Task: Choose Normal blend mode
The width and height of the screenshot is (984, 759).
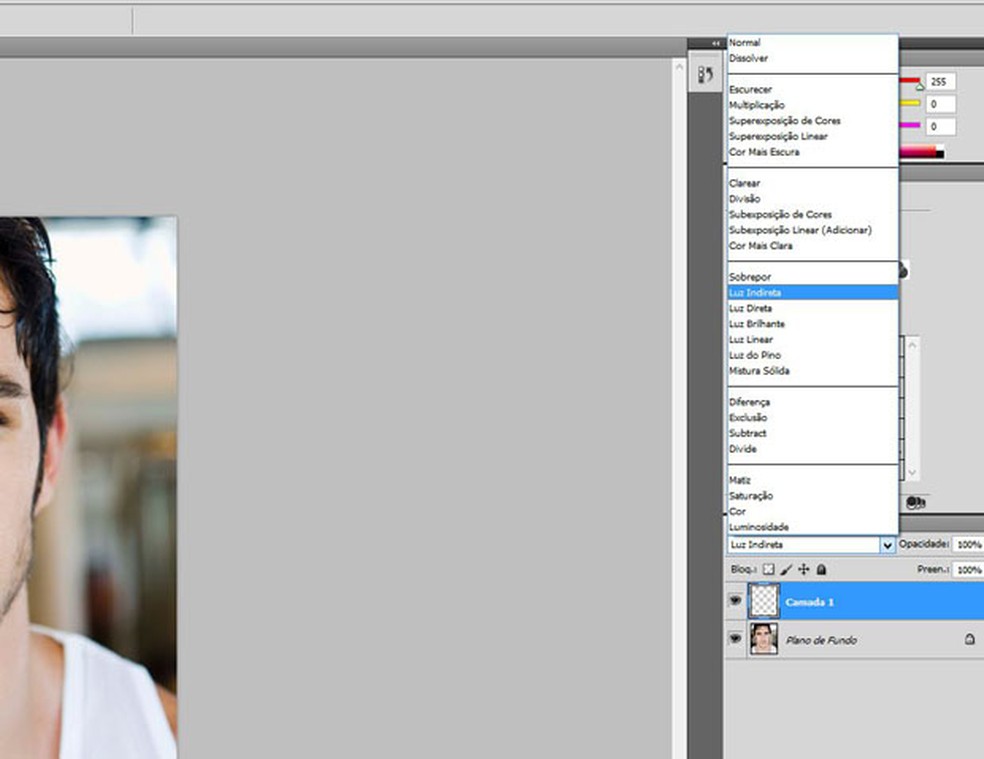Action: [x=813, y=43]
